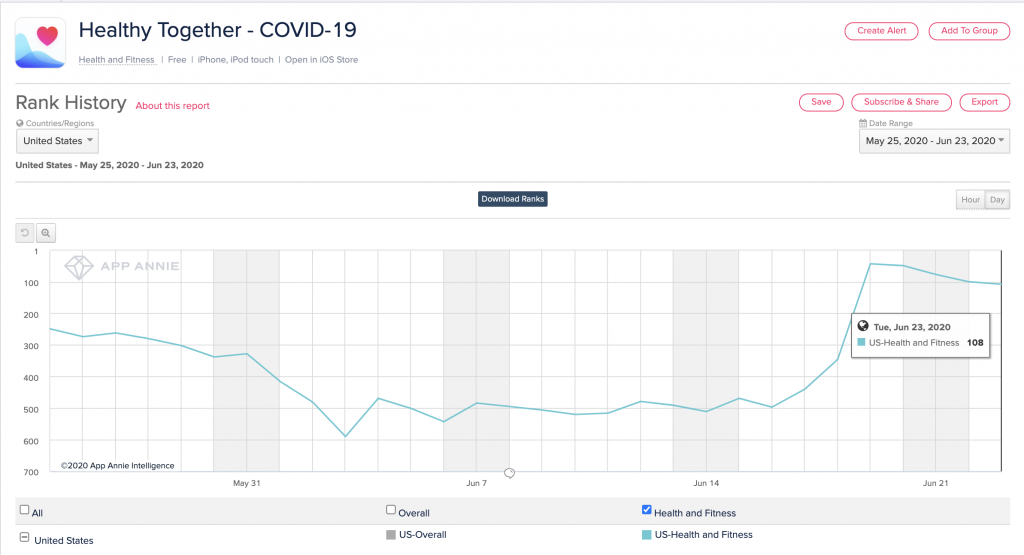
Task: Switch chart to Hour view
Action: pyautogui.click(x=970, y=200)
